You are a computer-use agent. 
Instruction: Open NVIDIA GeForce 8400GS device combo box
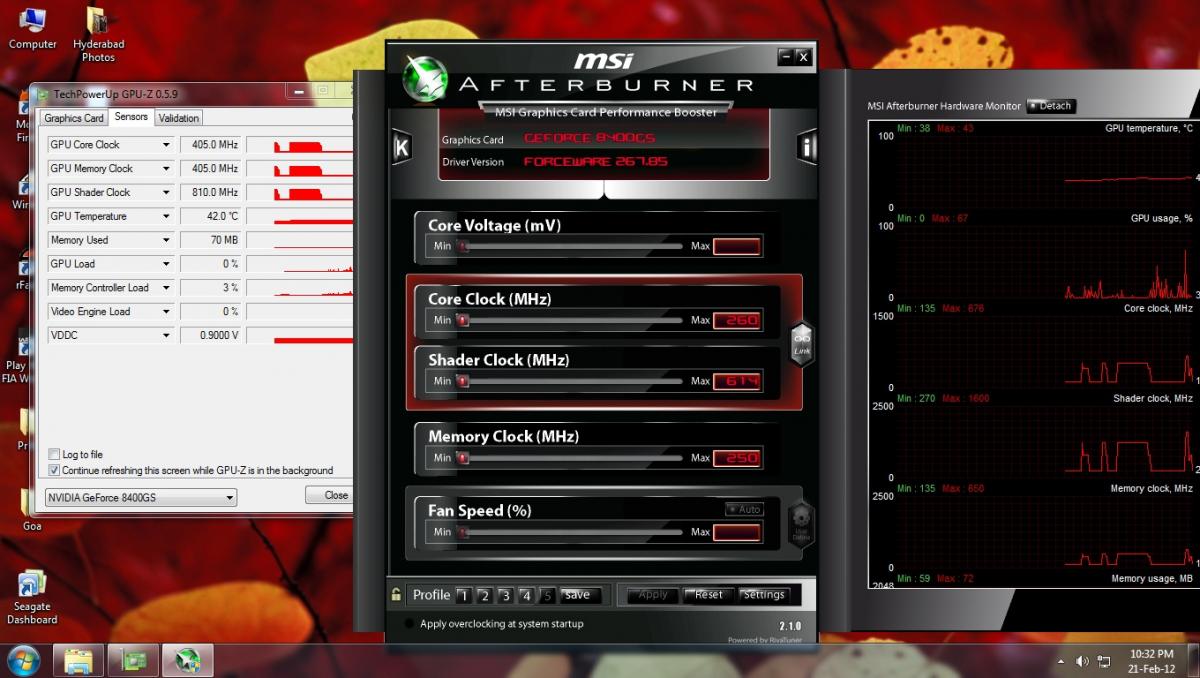(141, 497)
